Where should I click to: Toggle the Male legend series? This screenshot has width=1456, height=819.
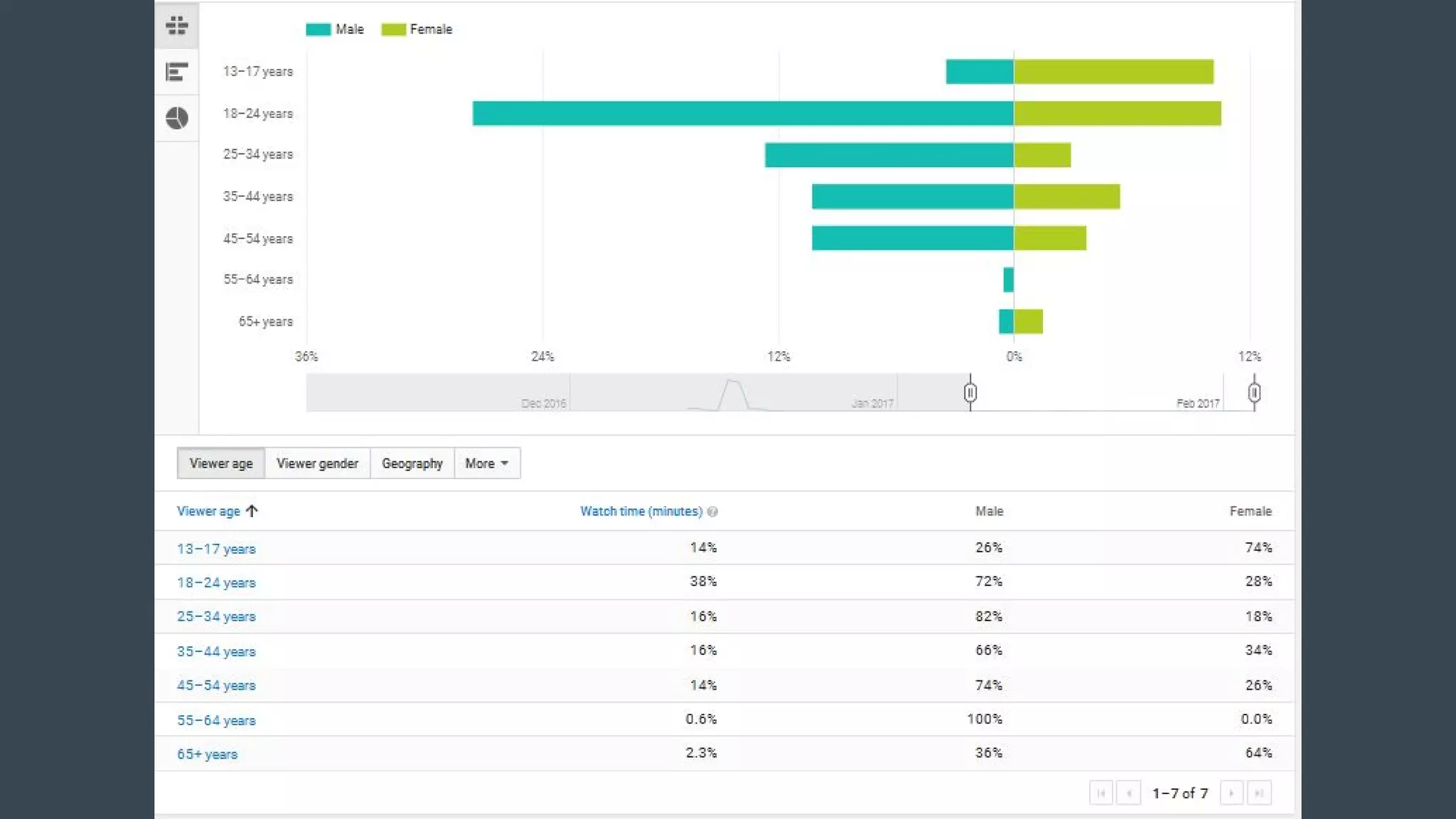click(x=335, y=29)
